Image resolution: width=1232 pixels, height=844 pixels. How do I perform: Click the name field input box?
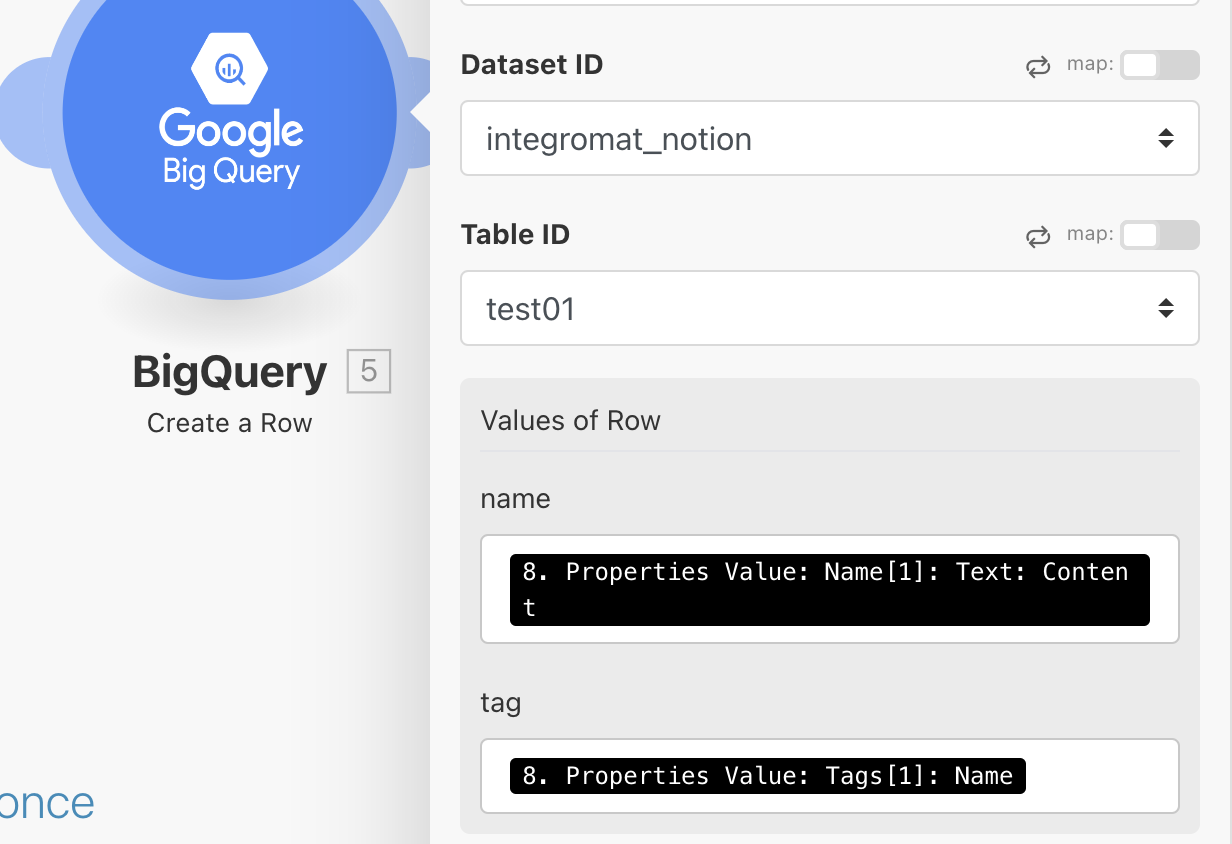(x=829, y=589)
